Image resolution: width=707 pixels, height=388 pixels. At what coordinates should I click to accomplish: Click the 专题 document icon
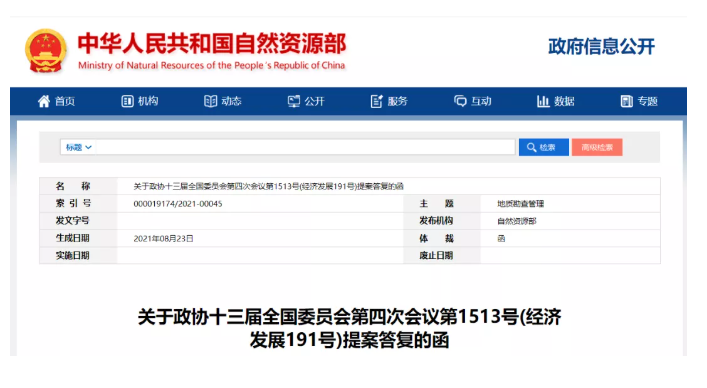click(x=626, y=101)
